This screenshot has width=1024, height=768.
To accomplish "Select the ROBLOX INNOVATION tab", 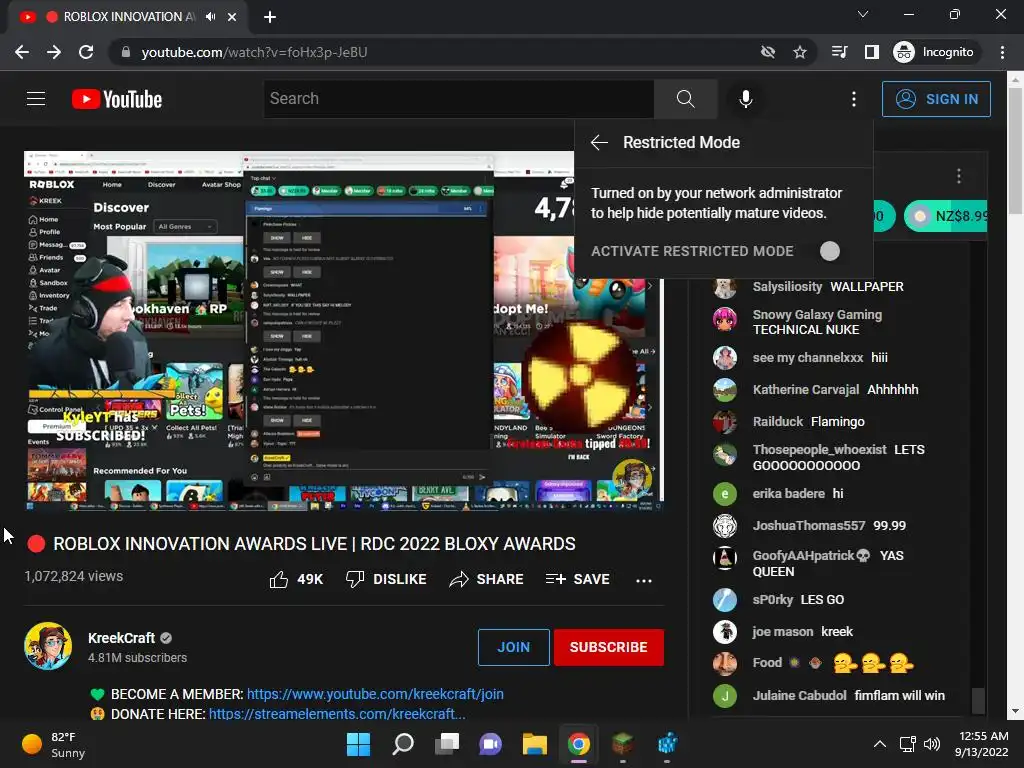I will pyautogui.click(x=127, y=17).
